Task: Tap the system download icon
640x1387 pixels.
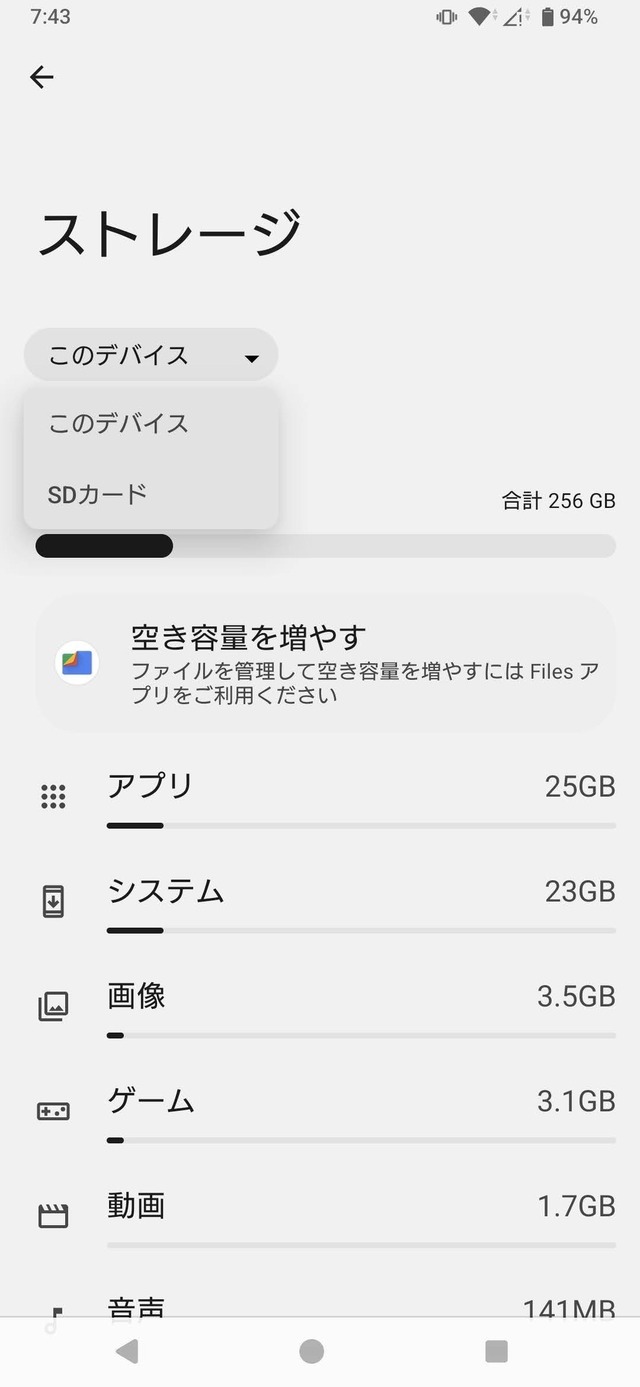Action: [53, 901]
